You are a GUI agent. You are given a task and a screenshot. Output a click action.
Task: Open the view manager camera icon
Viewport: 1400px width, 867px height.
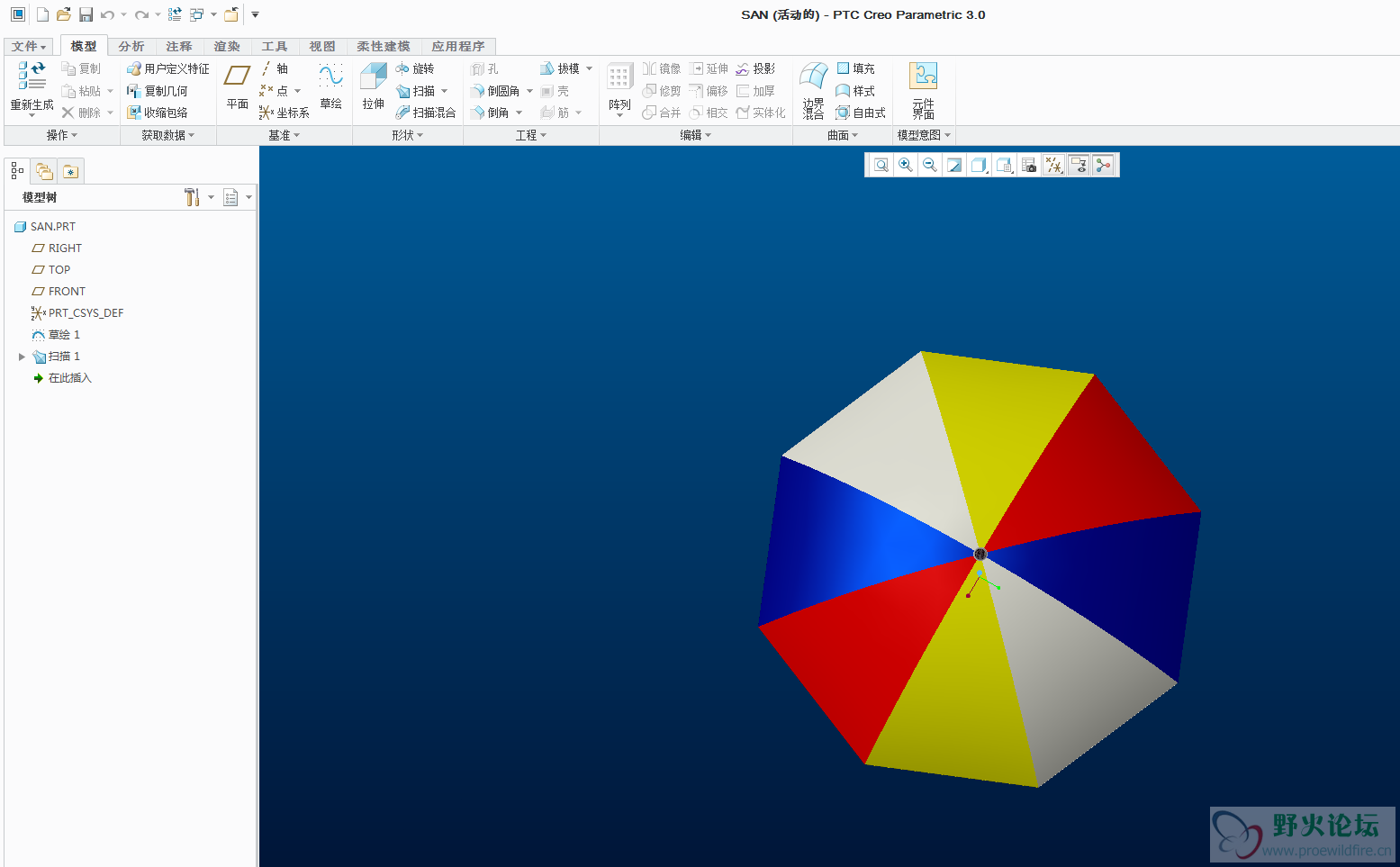point(1029,165)
